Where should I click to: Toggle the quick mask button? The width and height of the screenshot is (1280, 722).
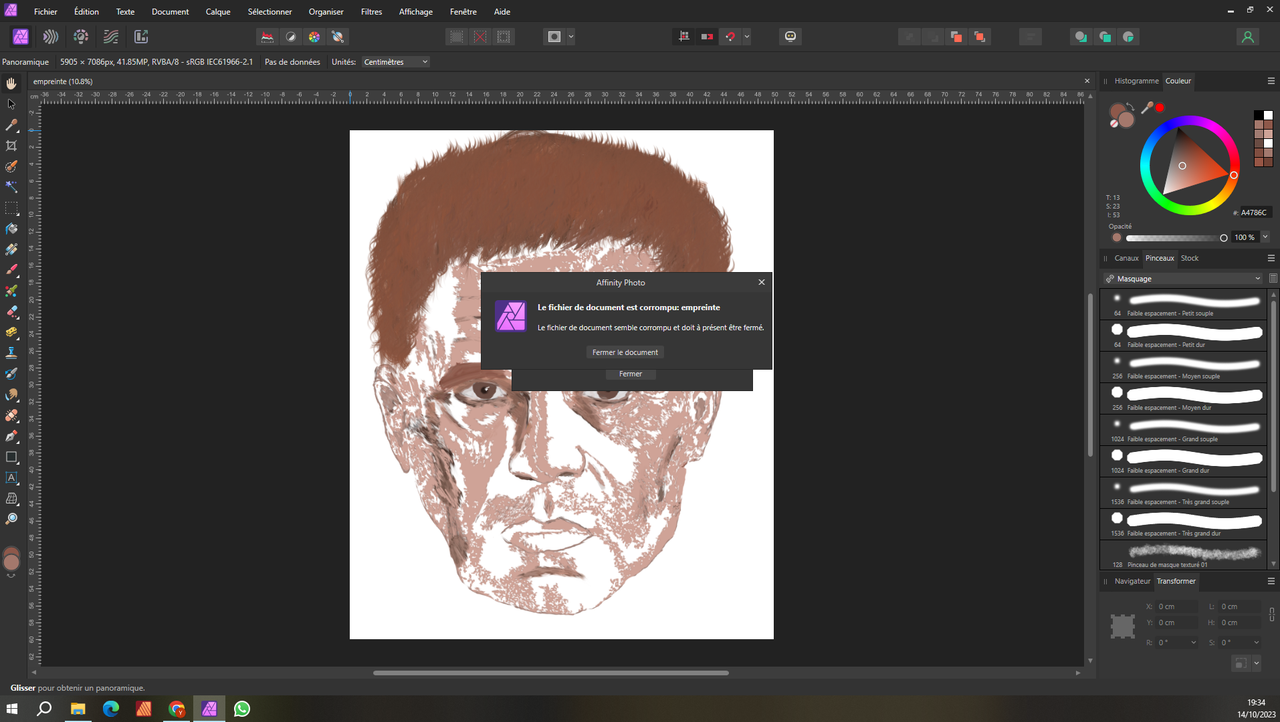554,37
